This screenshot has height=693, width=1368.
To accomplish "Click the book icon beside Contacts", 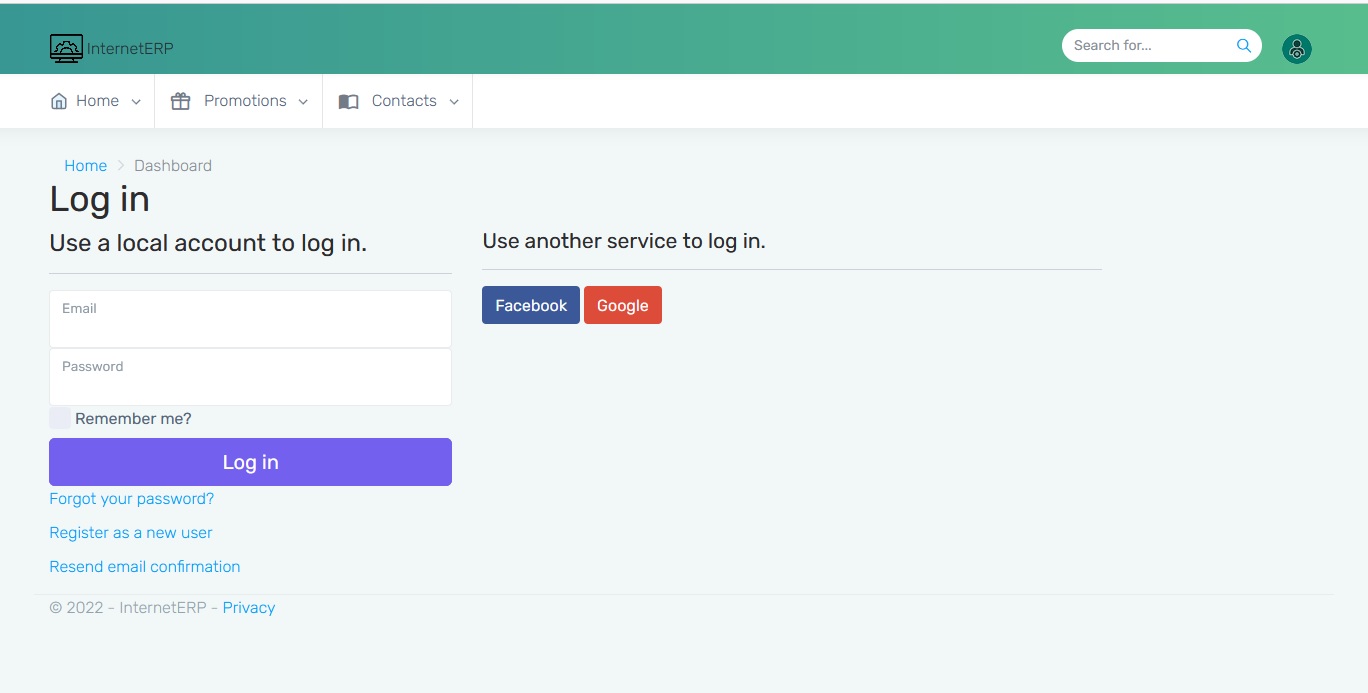I will click(x=348, y=101).
